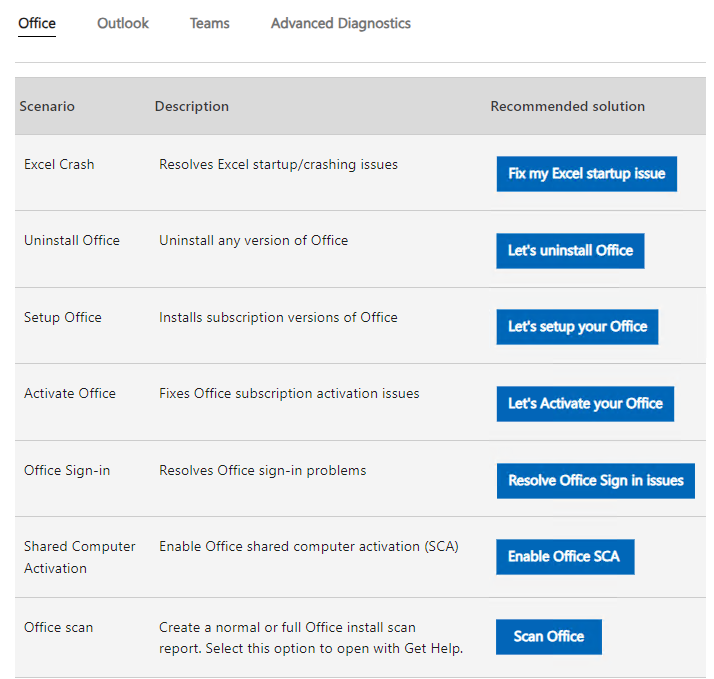This screenshot has width=714, height=679.
Task: Go to Advanced Diagnostics tab
Action: (341, 23)
